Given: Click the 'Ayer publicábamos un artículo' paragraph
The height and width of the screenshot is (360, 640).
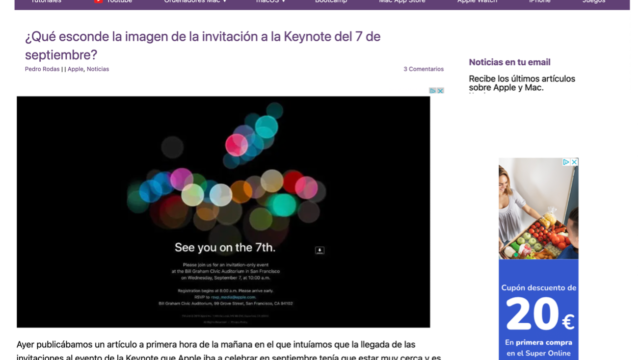Looking at the screenshot, I should coord(229,351).
